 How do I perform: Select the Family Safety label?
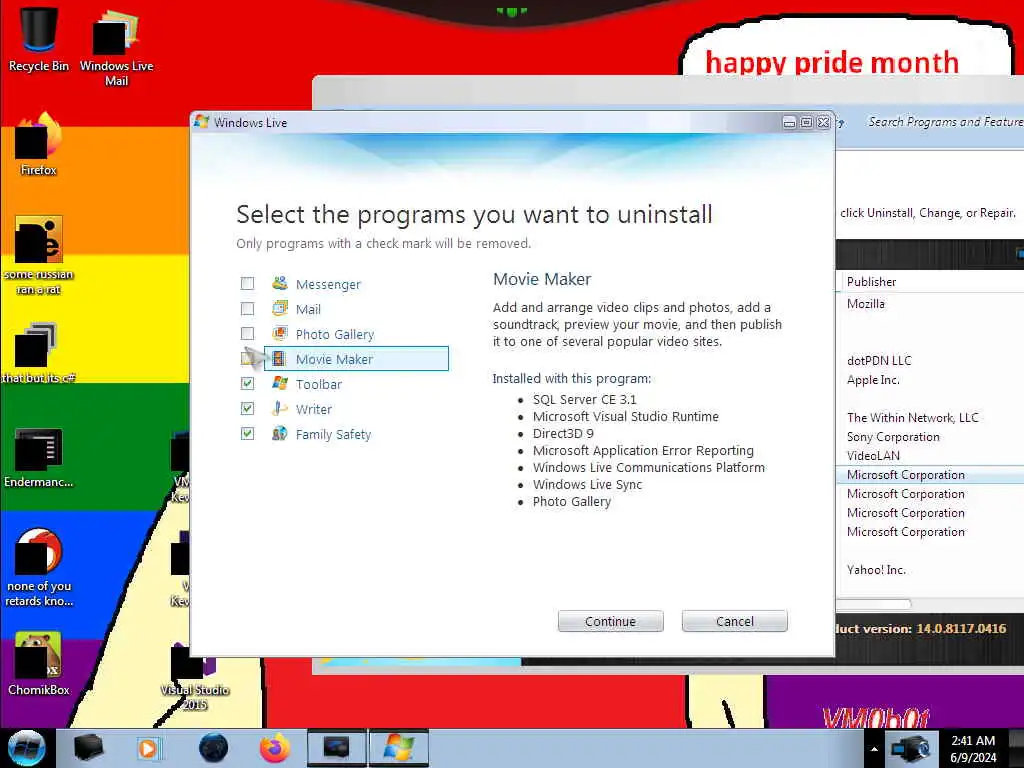pyautogui.click(x=333, y=435)
